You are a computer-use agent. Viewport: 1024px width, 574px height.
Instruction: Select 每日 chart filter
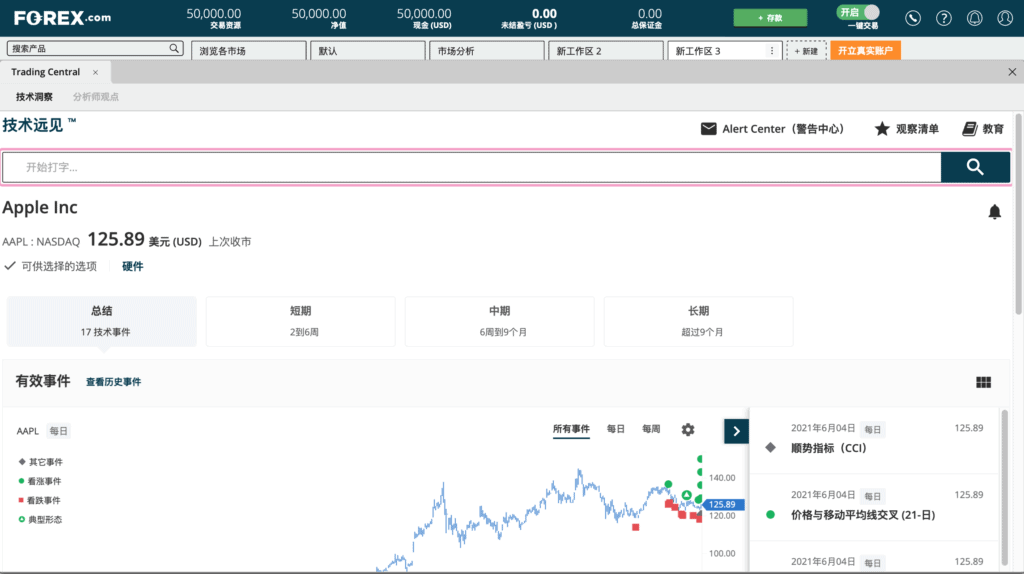point(616,429)
